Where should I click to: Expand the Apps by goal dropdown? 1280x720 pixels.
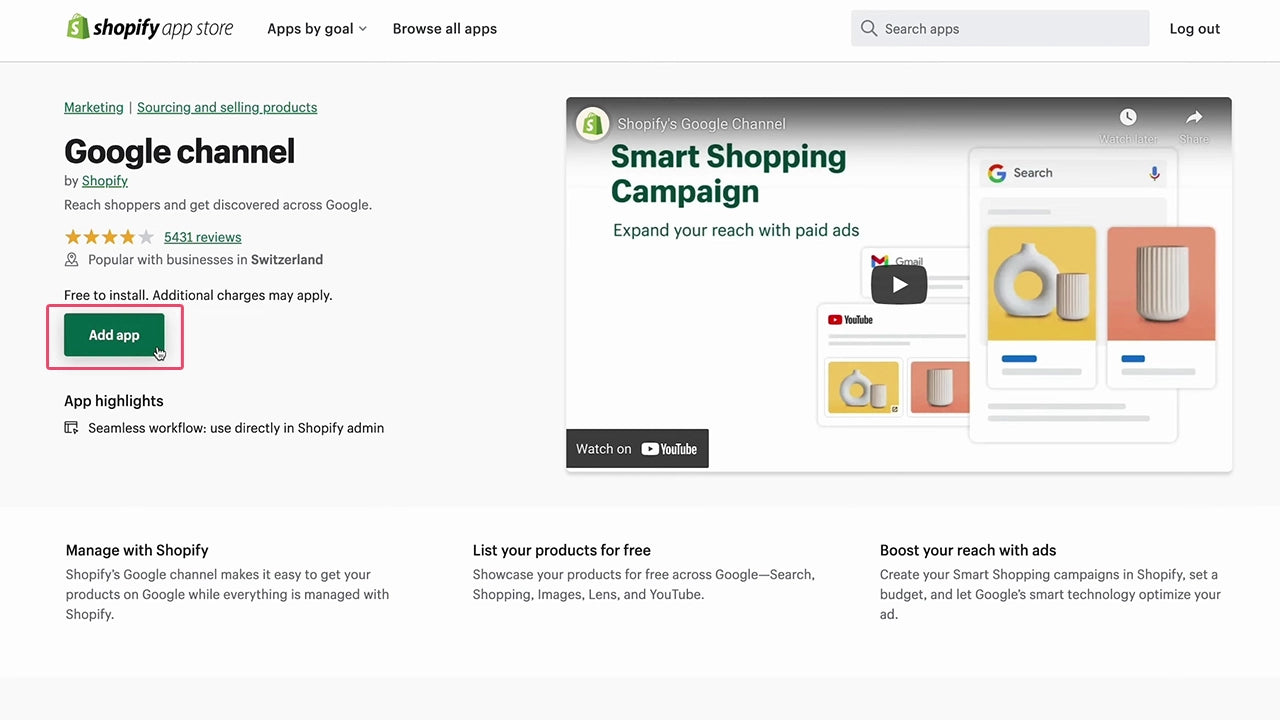point(316,29)
